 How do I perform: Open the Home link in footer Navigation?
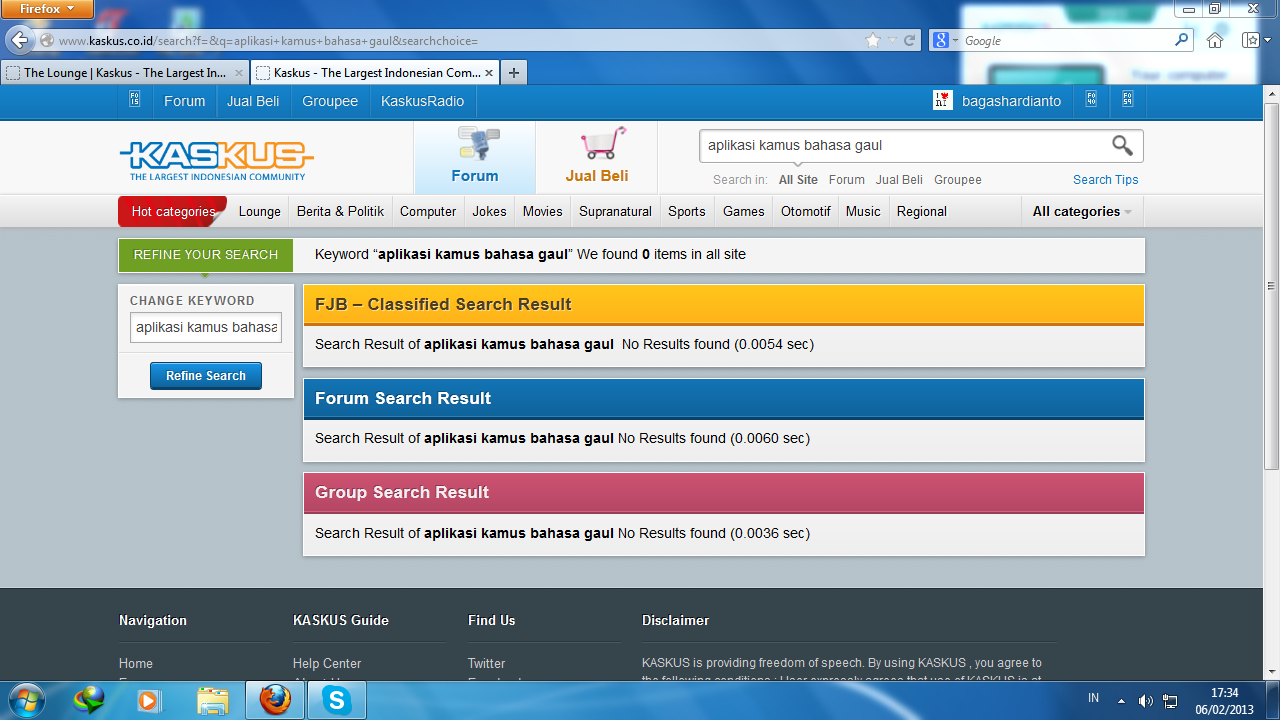136,663
